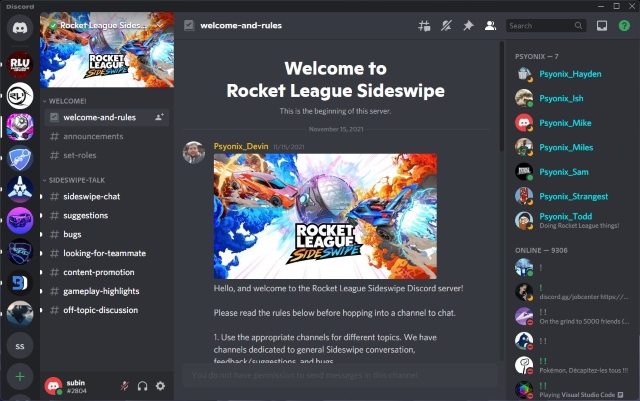This screenshot has height=401, width=640.
Task: Click Psyonix_Hayden's avatar in member list
Action: click(x=524, y=74)
